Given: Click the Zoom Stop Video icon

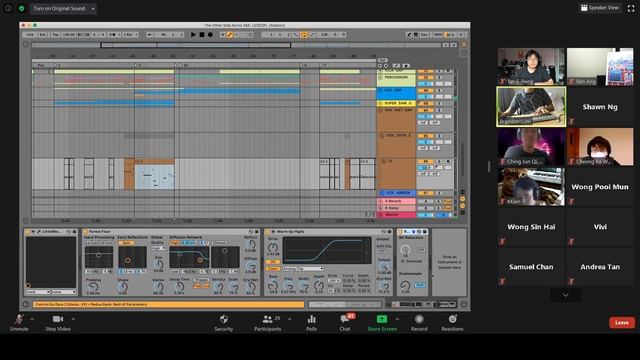Looking at the screenshot, I should click(x=58, y=319).
